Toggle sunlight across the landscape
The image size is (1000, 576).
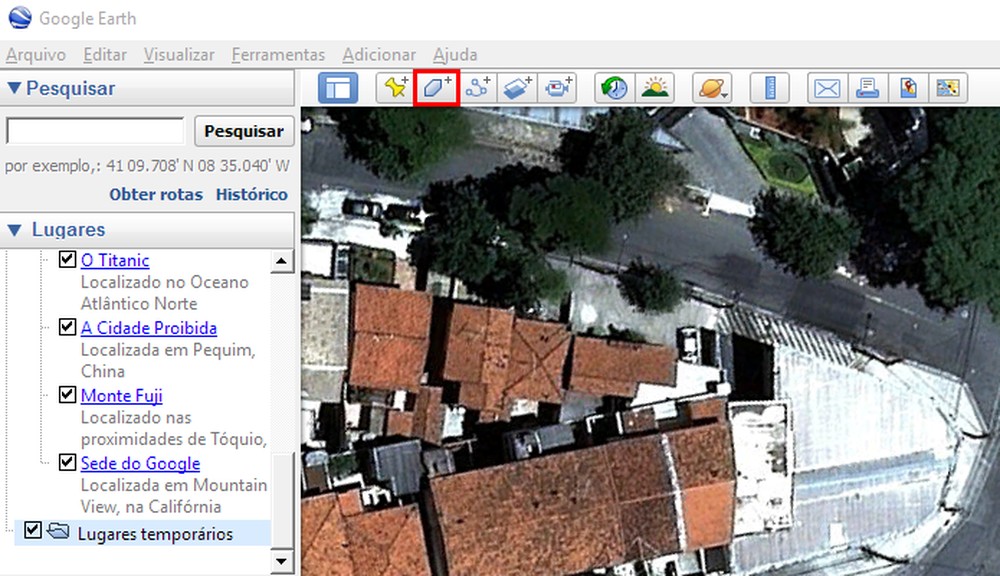654,87
